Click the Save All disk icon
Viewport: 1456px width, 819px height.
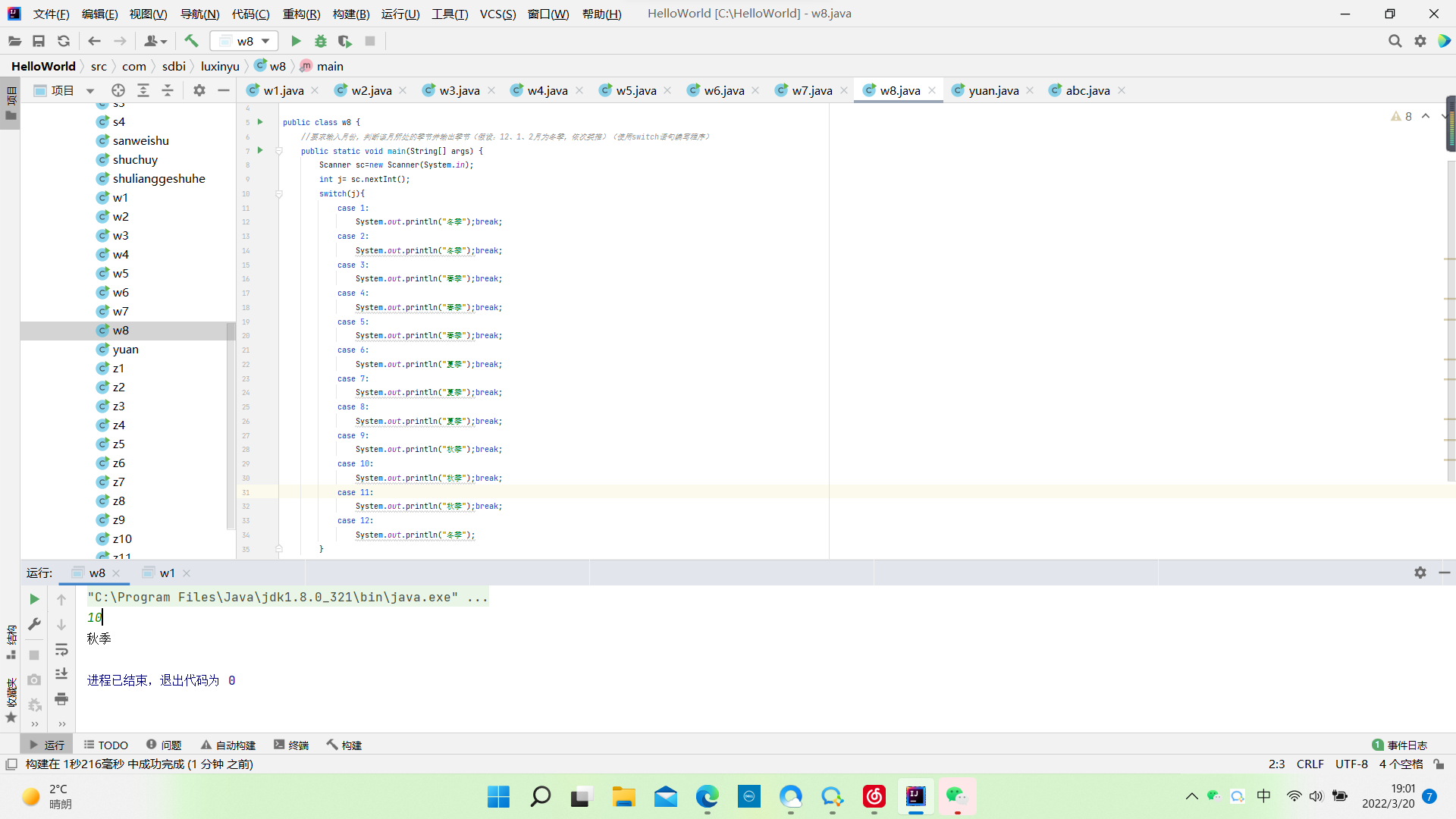click(x=39, y=41)
